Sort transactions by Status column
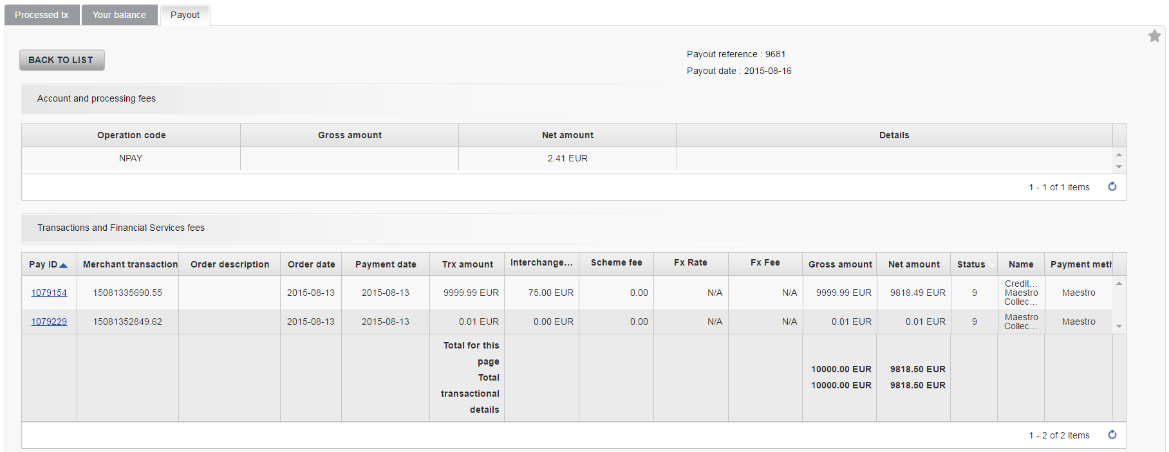1169x452 pixels. tap(971, 265)
